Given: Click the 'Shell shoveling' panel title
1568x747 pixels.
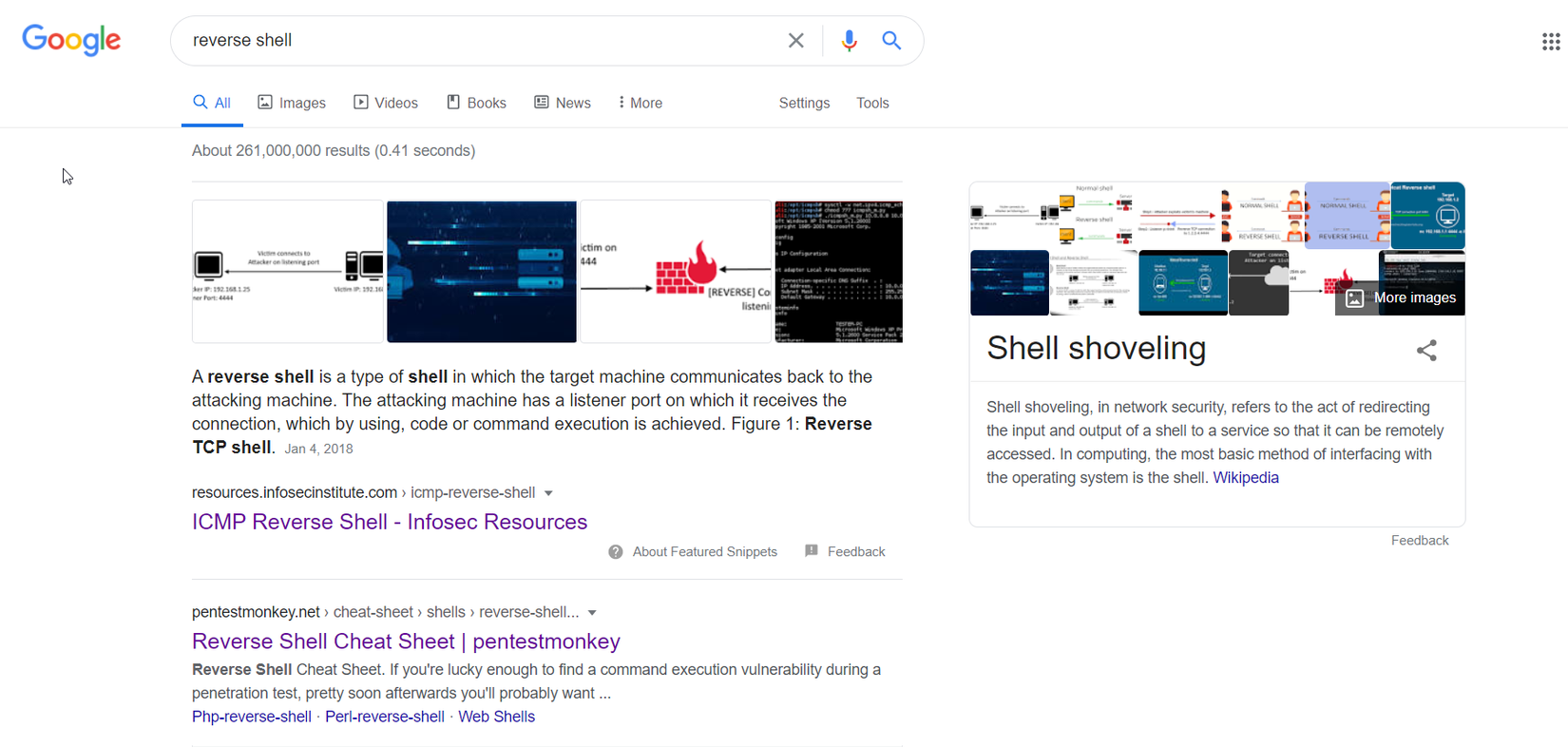Looking at the screenshot, I should click(x=1097, y=348).
